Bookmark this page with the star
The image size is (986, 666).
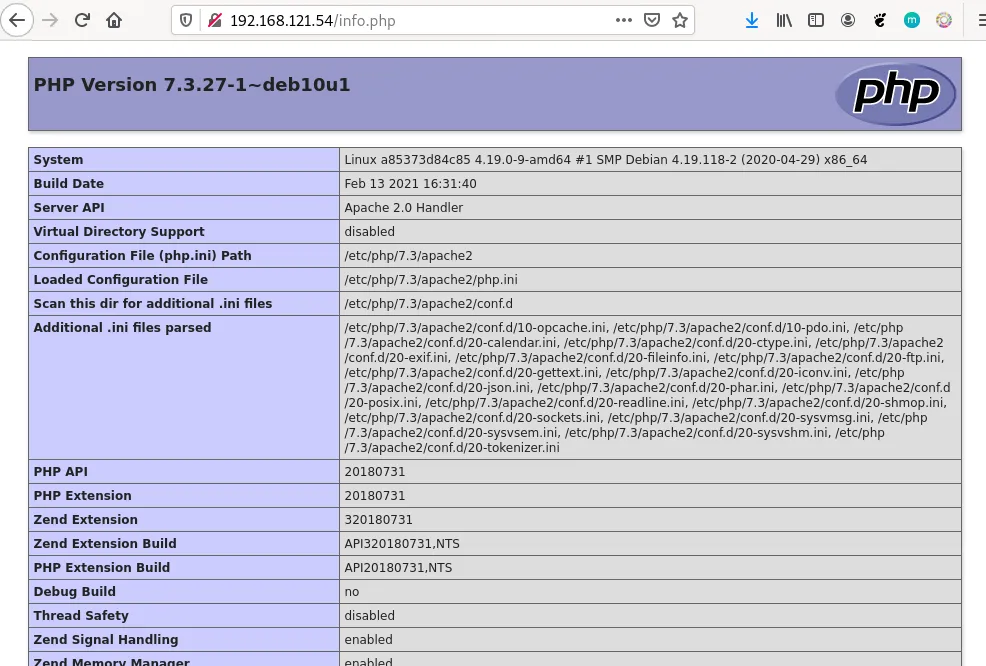click(x=680, y=20)
